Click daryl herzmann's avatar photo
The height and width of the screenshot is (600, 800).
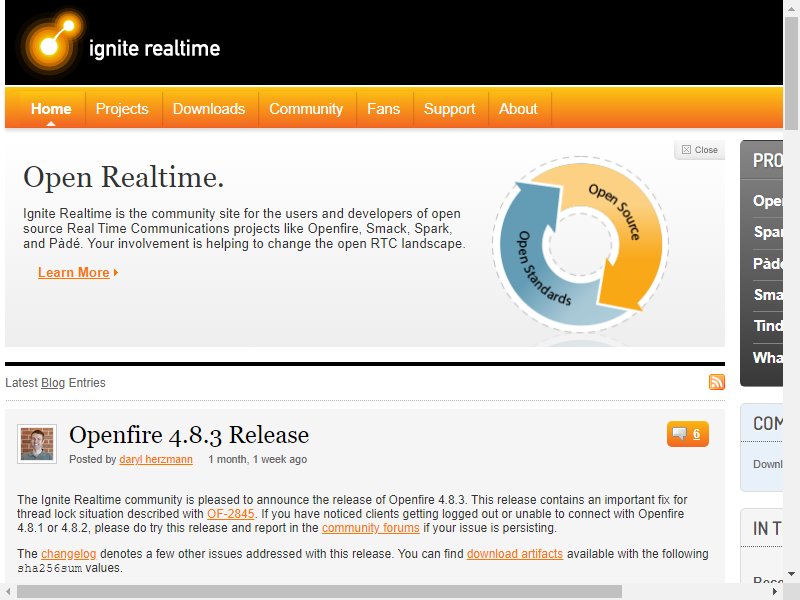click(37, 444)
